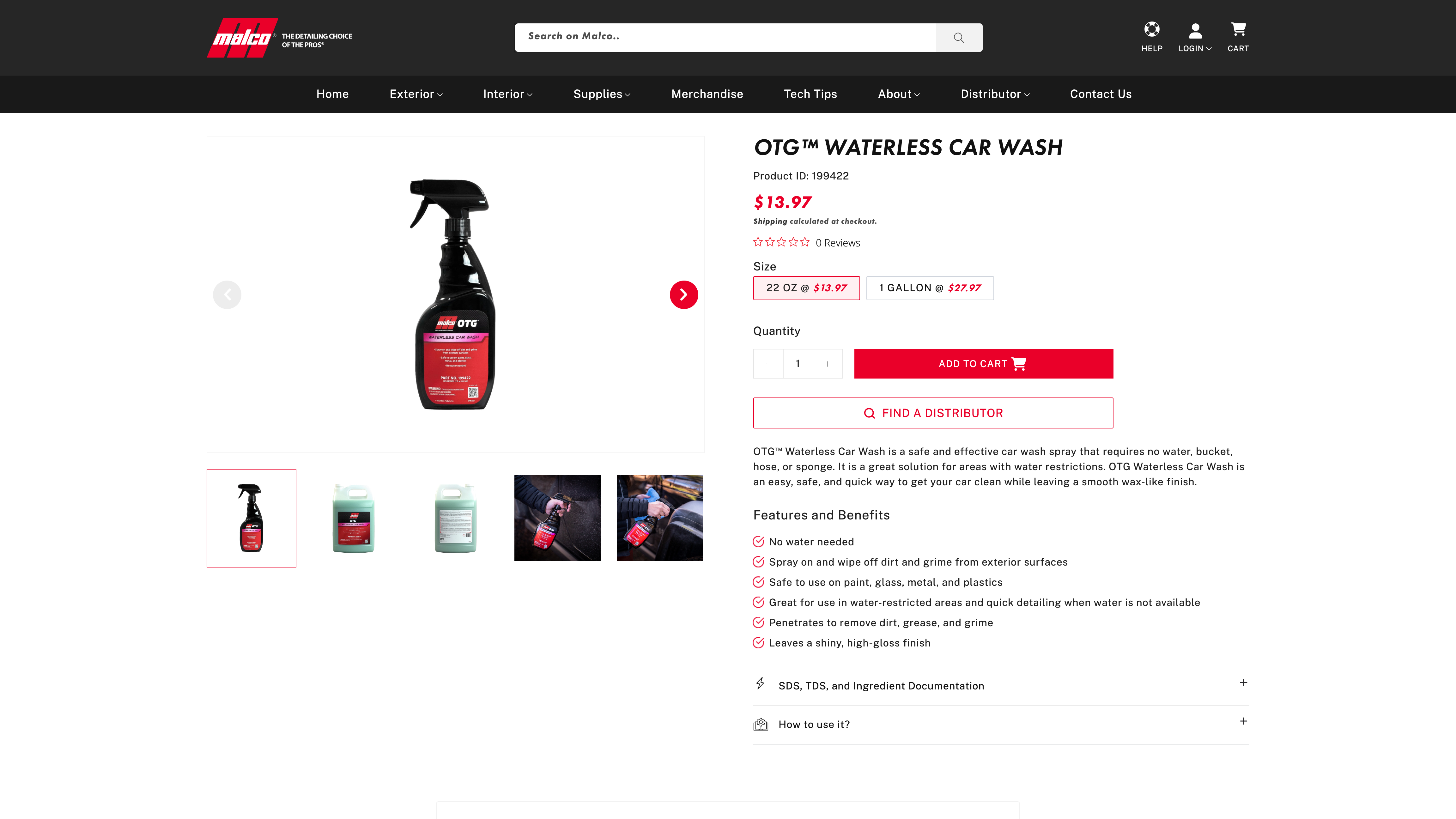Select the 22 OZ size option
The height and width of the screenshot is (819, 1456).
click(807, 288)
